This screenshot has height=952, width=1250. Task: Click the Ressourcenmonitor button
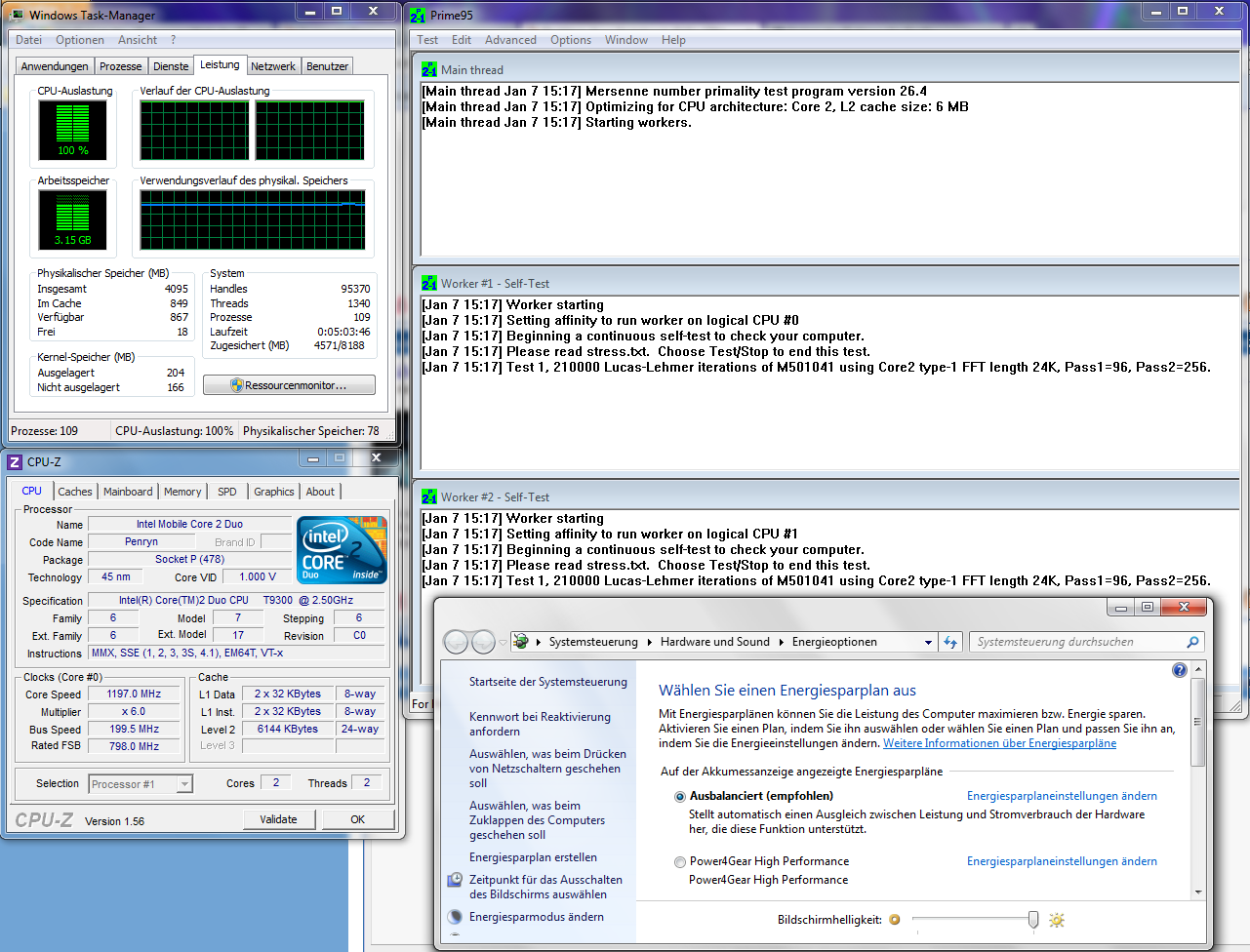point(289,385)
